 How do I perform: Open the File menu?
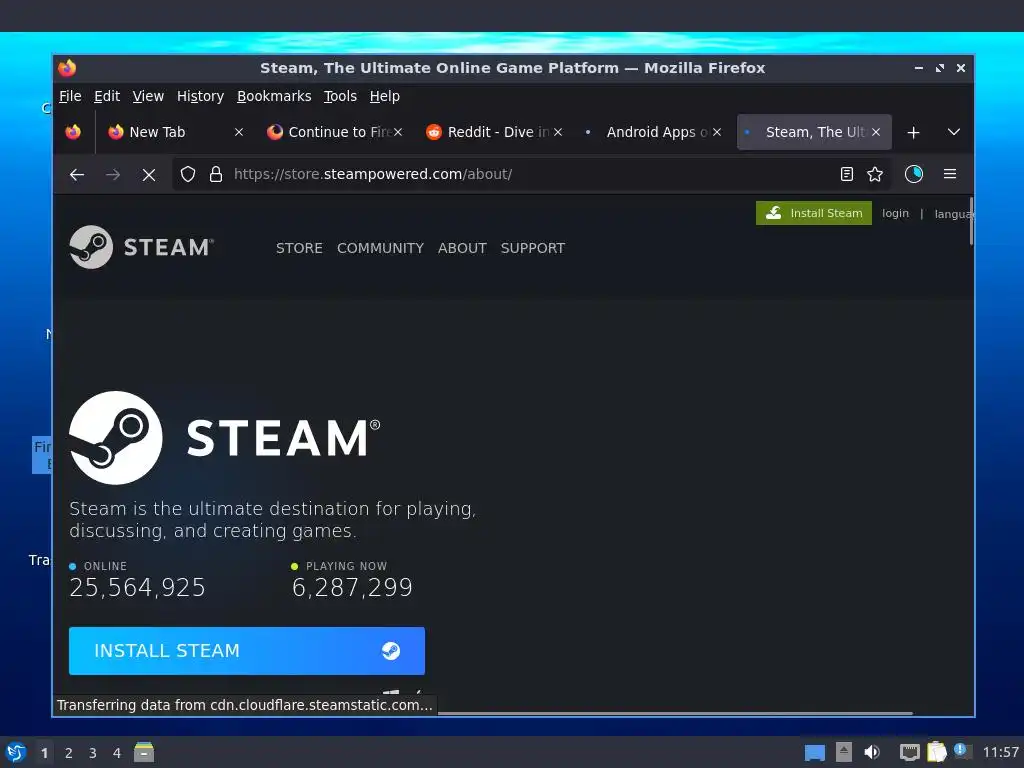click(70, 96)
